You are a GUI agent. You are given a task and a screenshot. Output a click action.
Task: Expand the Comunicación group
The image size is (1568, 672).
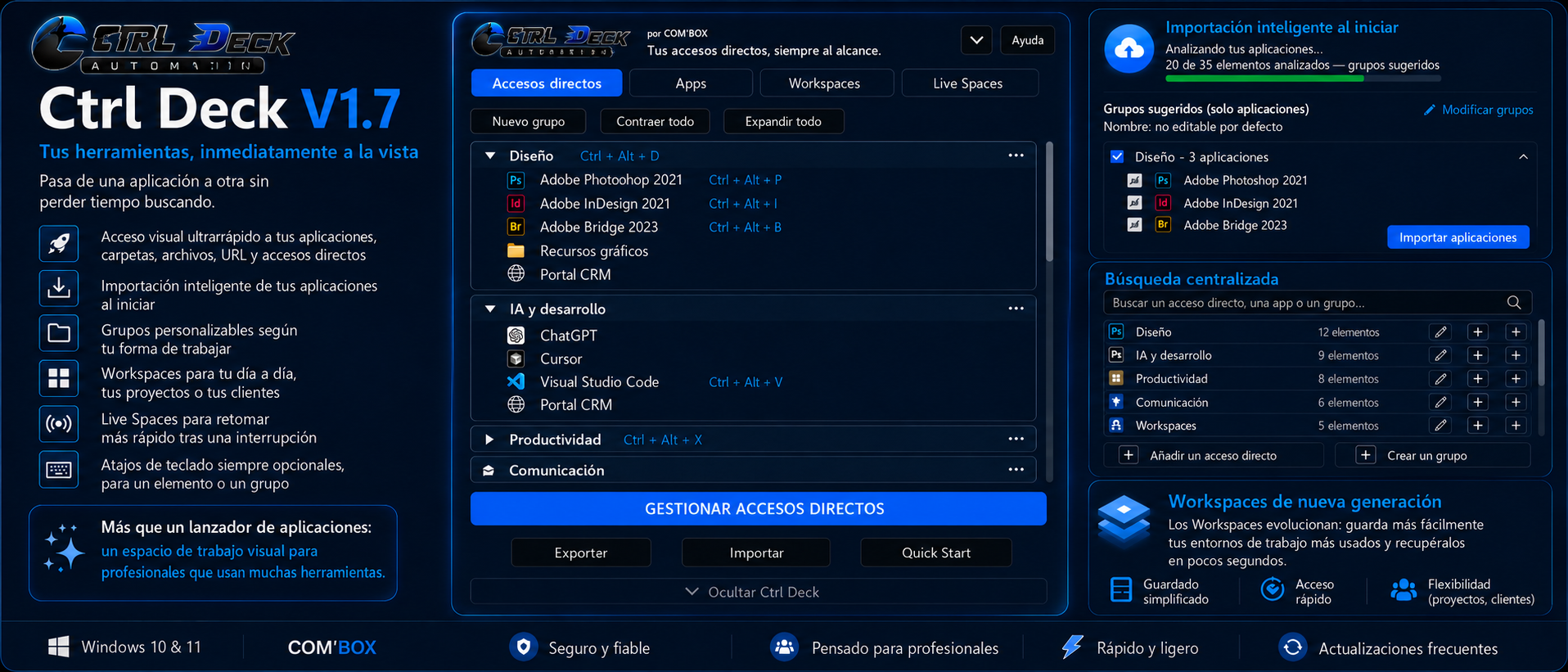pyautogui.click(x=489, y=471)
